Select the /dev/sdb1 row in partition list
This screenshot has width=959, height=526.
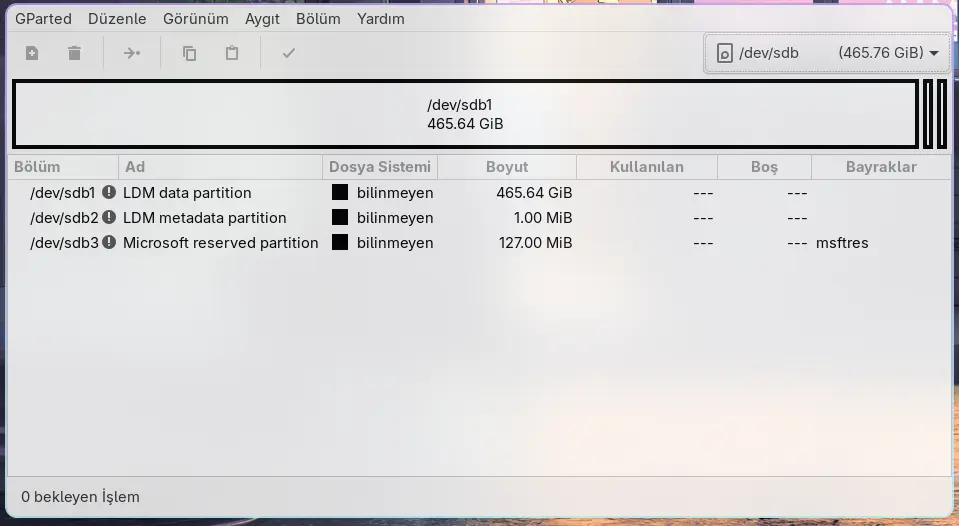click(480, 193)
